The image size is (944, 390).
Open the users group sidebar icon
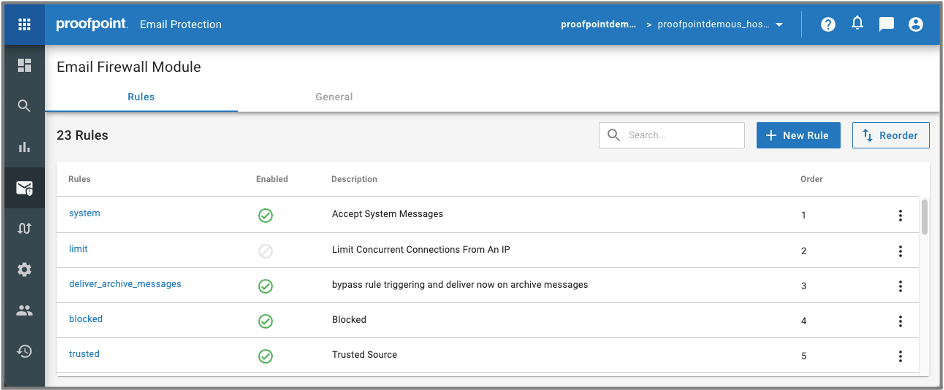[x=24, y=311]
